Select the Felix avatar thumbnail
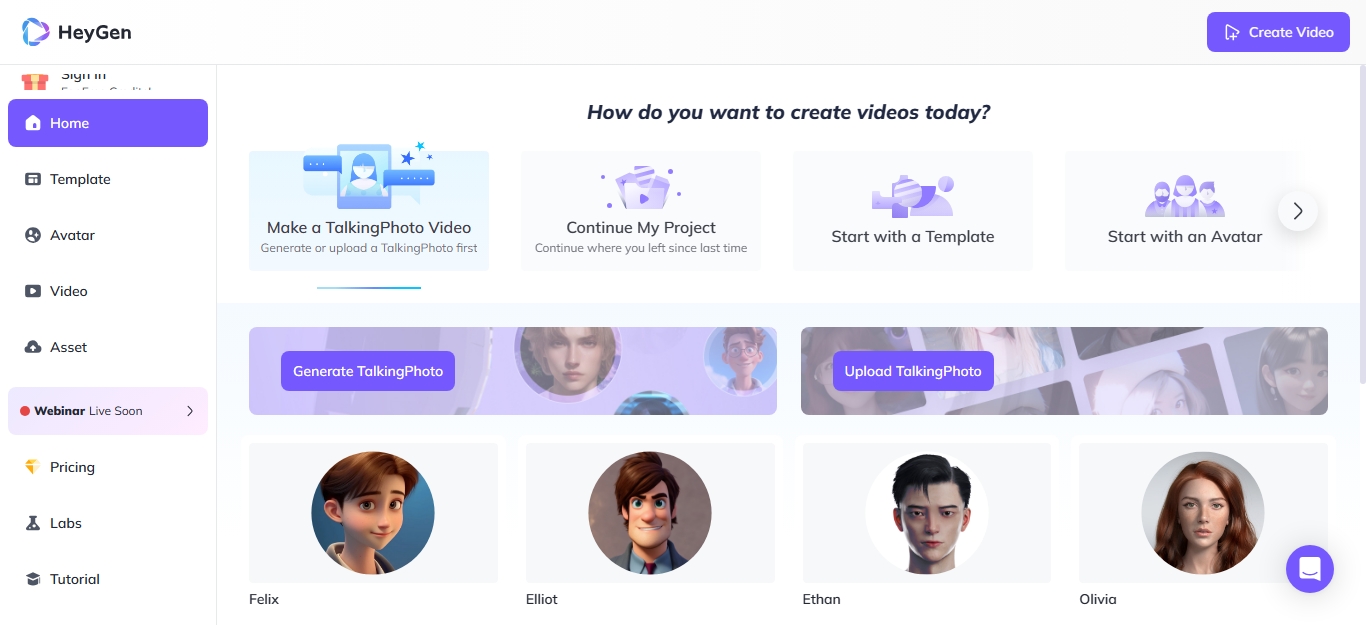Screen dimensions: 1366x625 click(373, 513)
